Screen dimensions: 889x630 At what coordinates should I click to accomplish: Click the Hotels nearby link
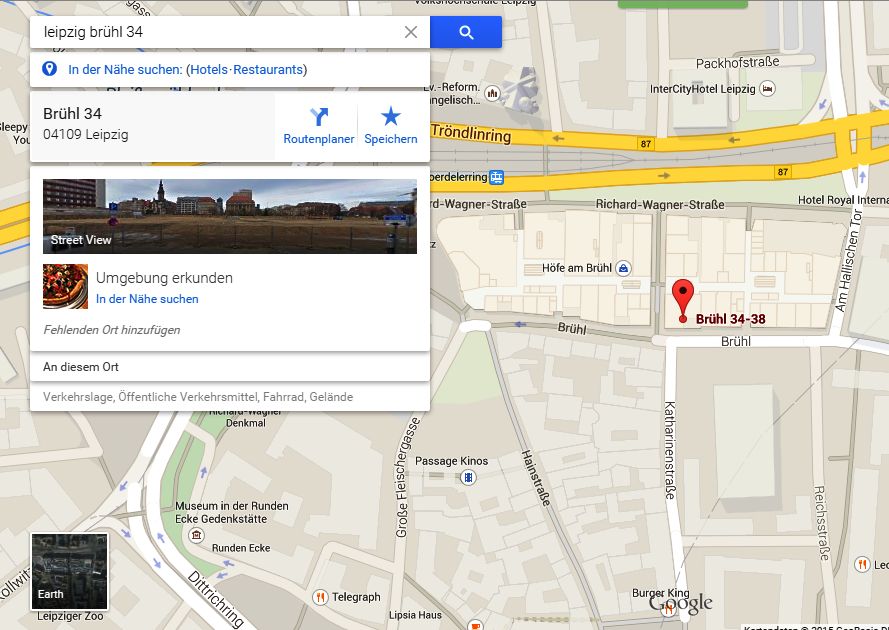click(x=209, y=70)
